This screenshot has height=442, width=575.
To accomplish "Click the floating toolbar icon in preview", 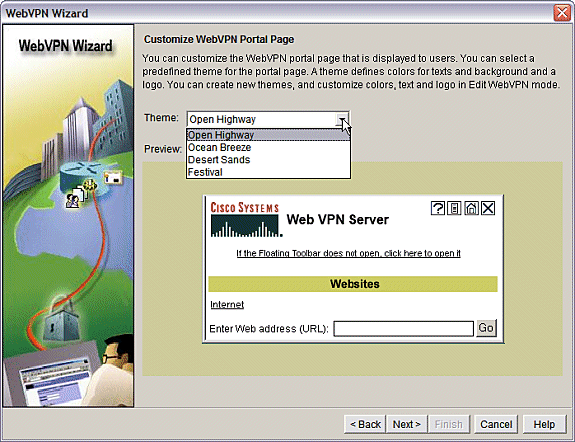I will [454, 208].
